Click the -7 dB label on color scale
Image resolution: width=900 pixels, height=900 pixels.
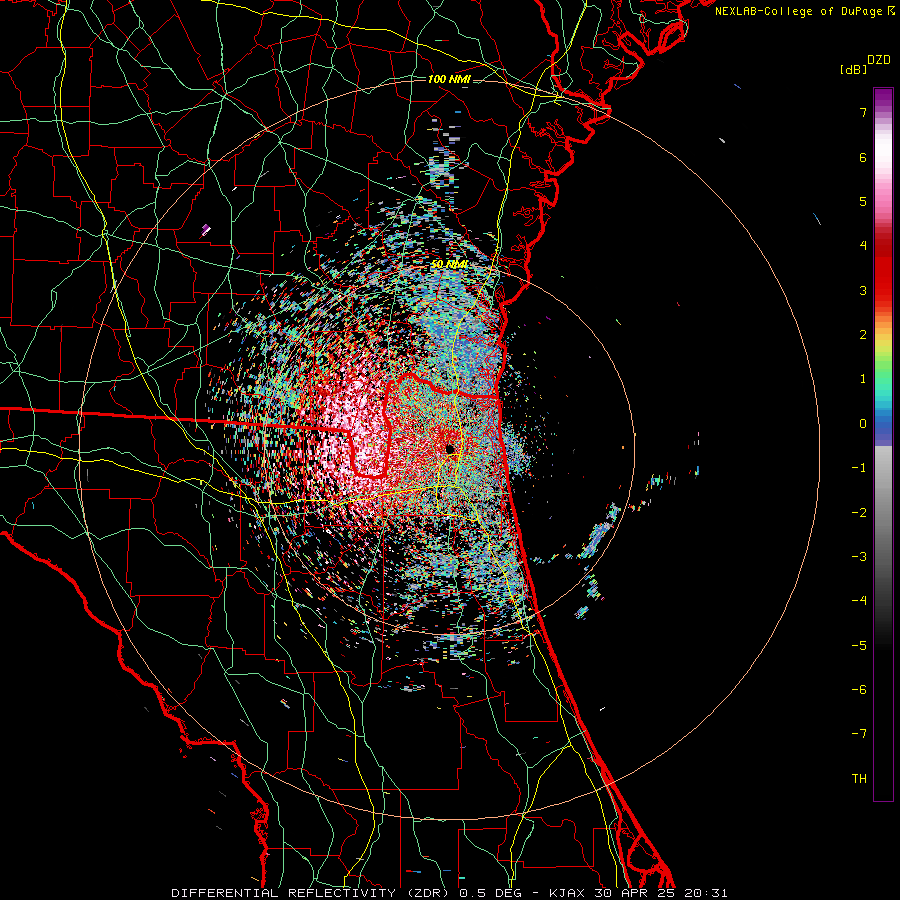[859, 734]
